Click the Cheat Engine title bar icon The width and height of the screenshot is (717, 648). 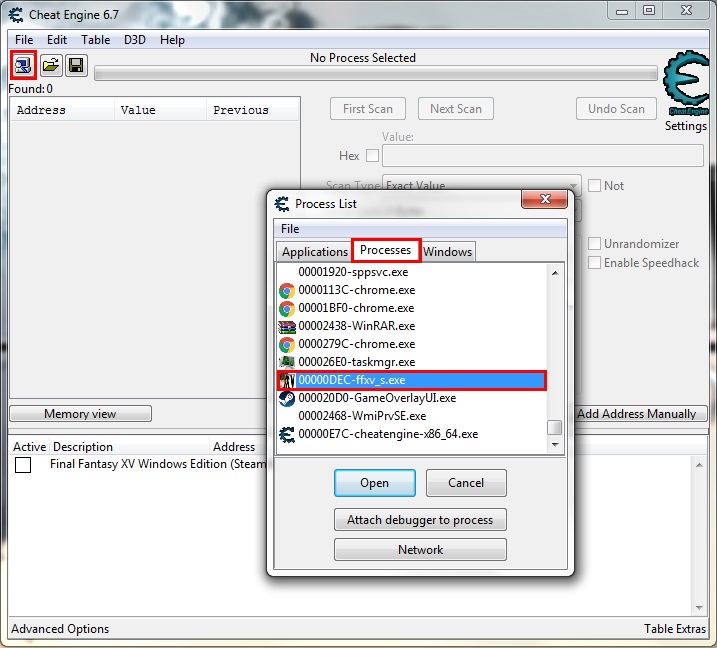16,15
